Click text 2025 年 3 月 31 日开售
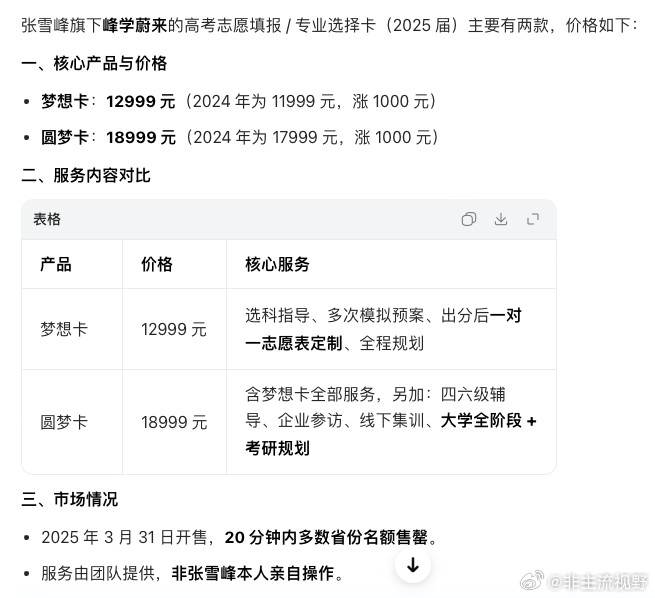 pyautogui.click(x=124, y=537)
